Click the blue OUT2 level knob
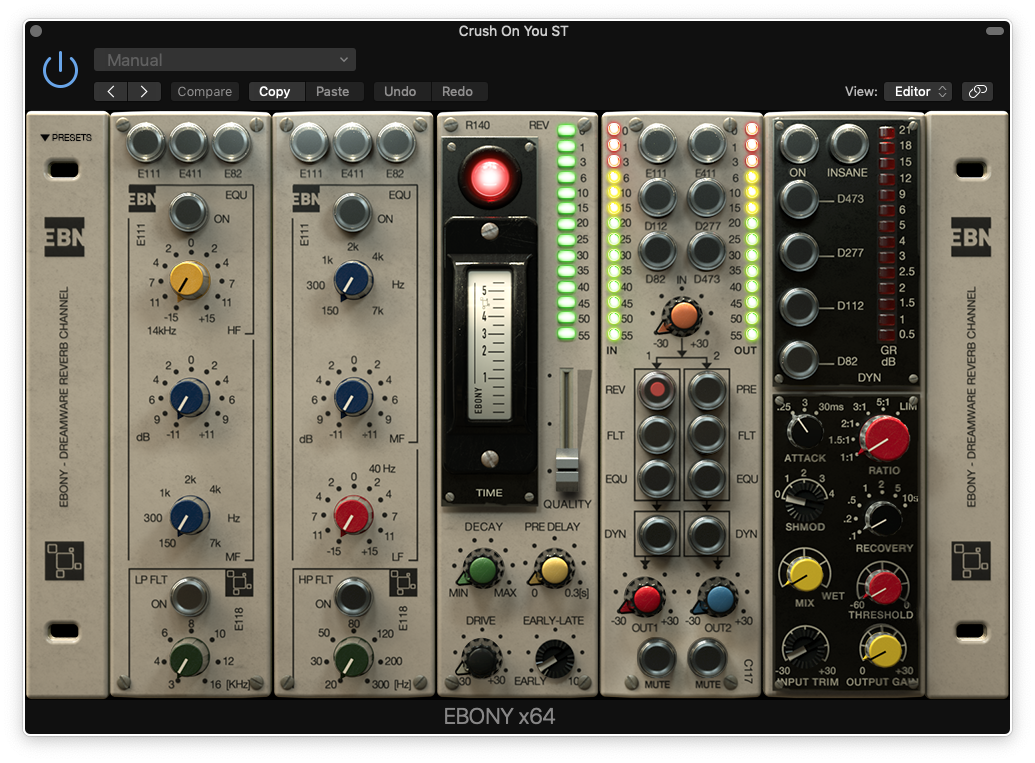 click(x=719, y=598)
